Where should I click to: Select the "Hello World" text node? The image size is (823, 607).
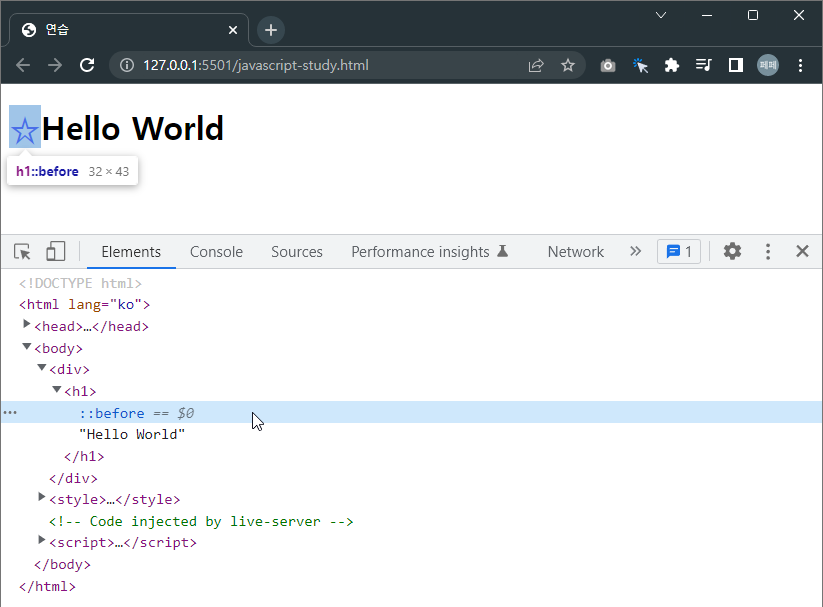pos(132,435)
